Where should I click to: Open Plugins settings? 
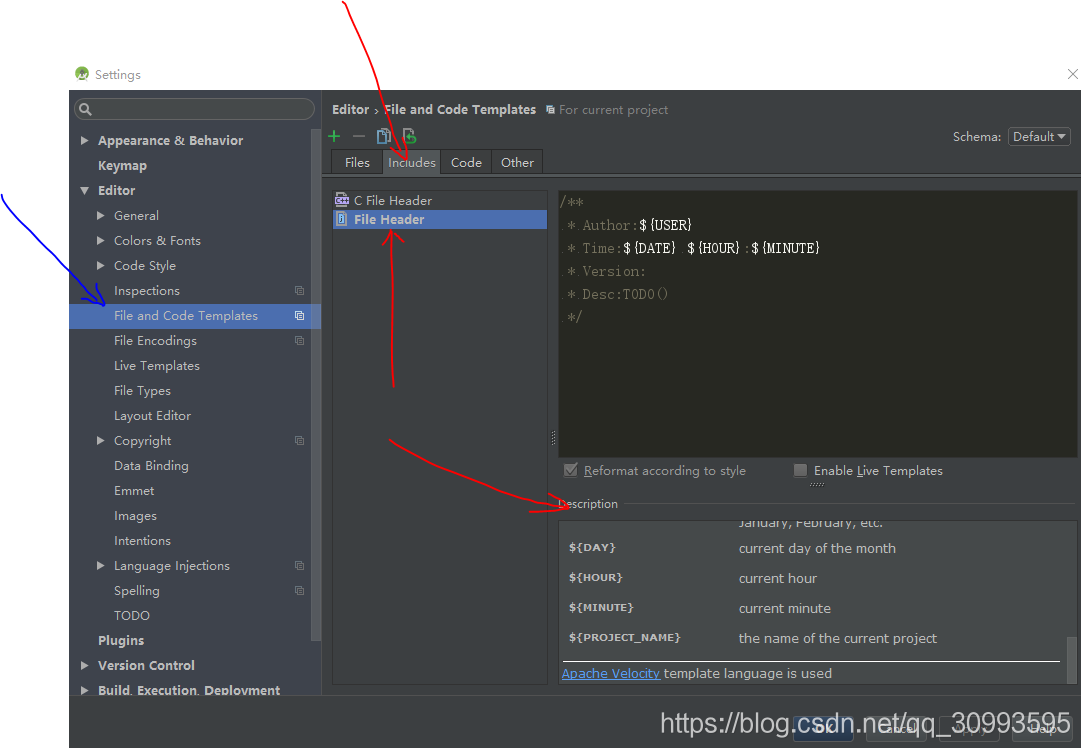[x=121, y=640]
